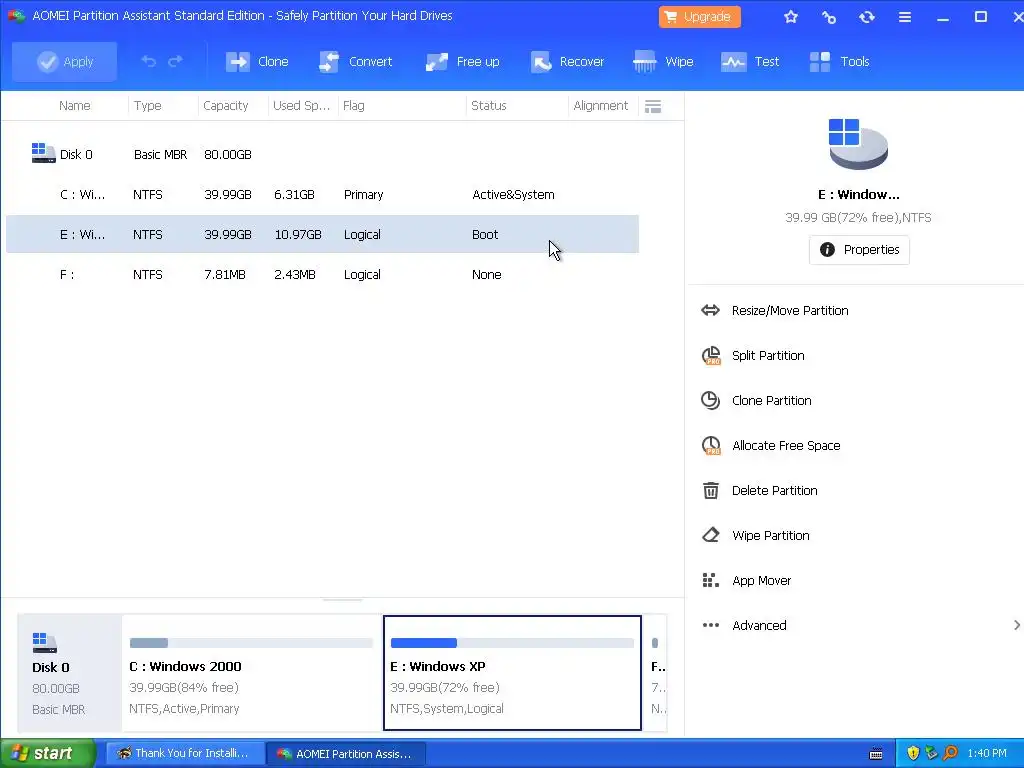The width and height of the screenshot is (1024, 768).
Task: Click the Wipe Partition eraser icon
Action: pos(711,536)
